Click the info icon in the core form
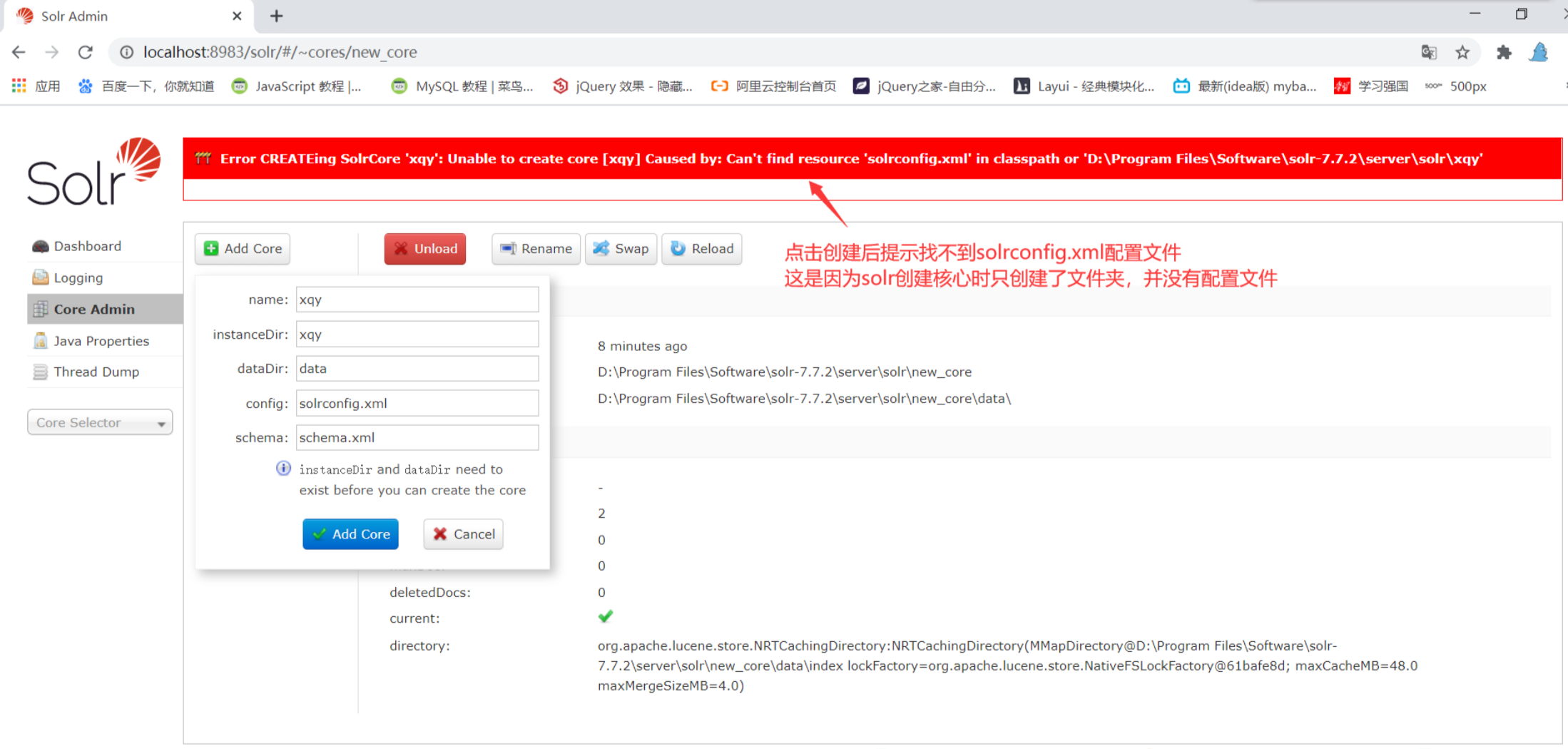 point(283,468)
